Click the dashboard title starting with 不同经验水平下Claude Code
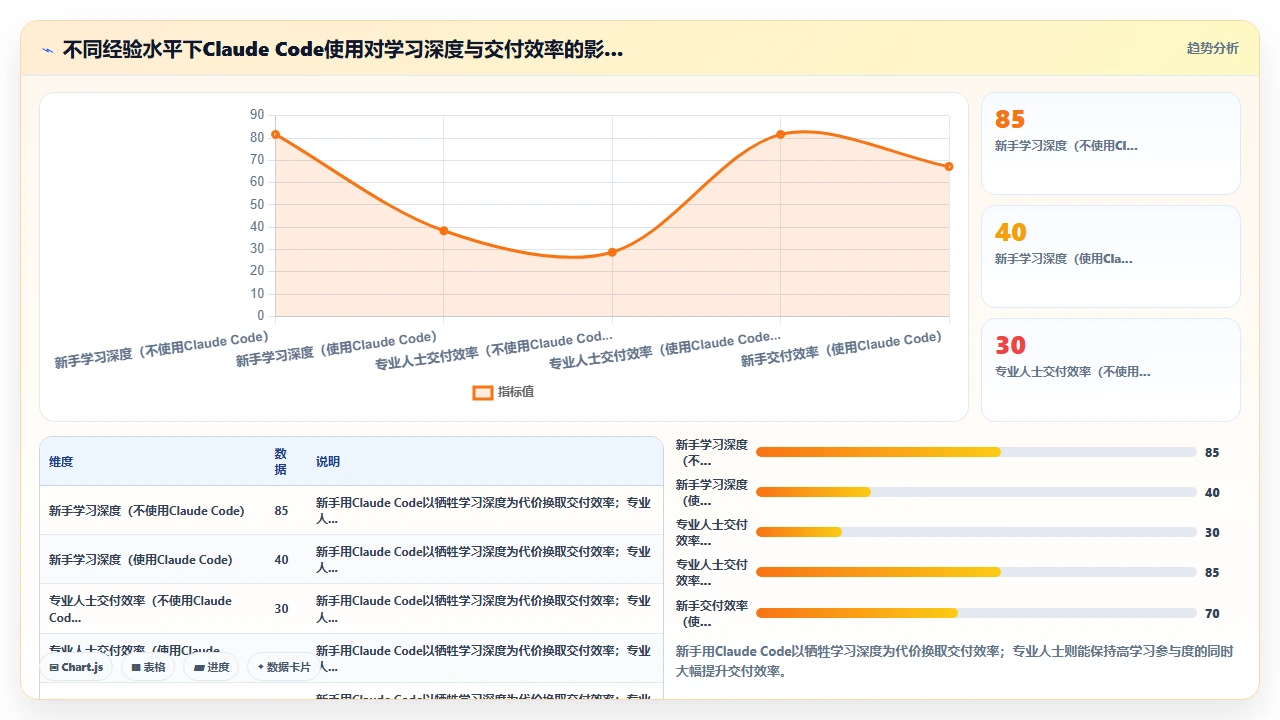This screenshot has height=720, width=1280. [343, 49]
